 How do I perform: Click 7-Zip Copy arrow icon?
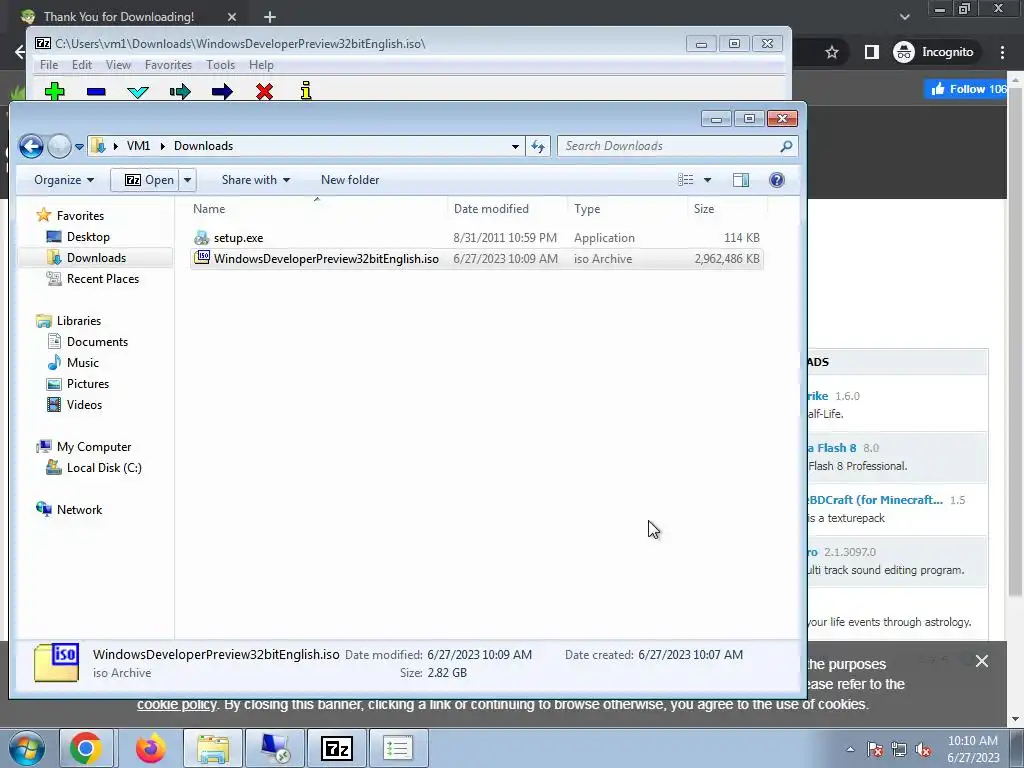coord(180,91)
